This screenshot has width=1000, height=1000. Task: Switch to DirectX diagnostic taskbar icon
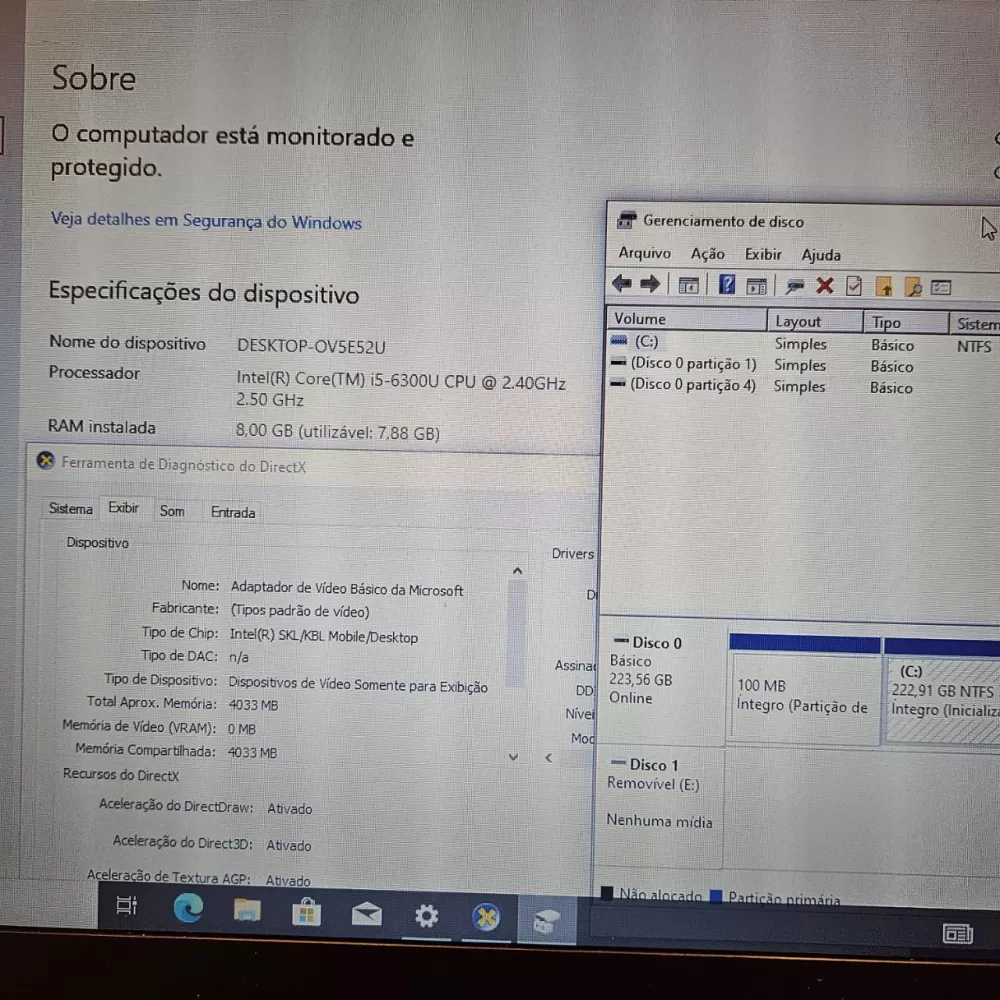(x=486, y=918)
